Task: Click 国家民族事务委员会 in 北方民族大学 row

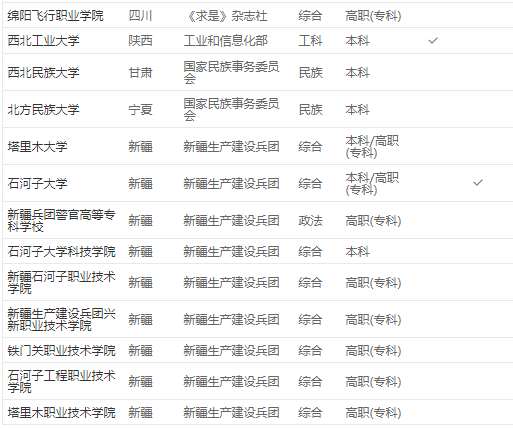Action: coord(231,109)
